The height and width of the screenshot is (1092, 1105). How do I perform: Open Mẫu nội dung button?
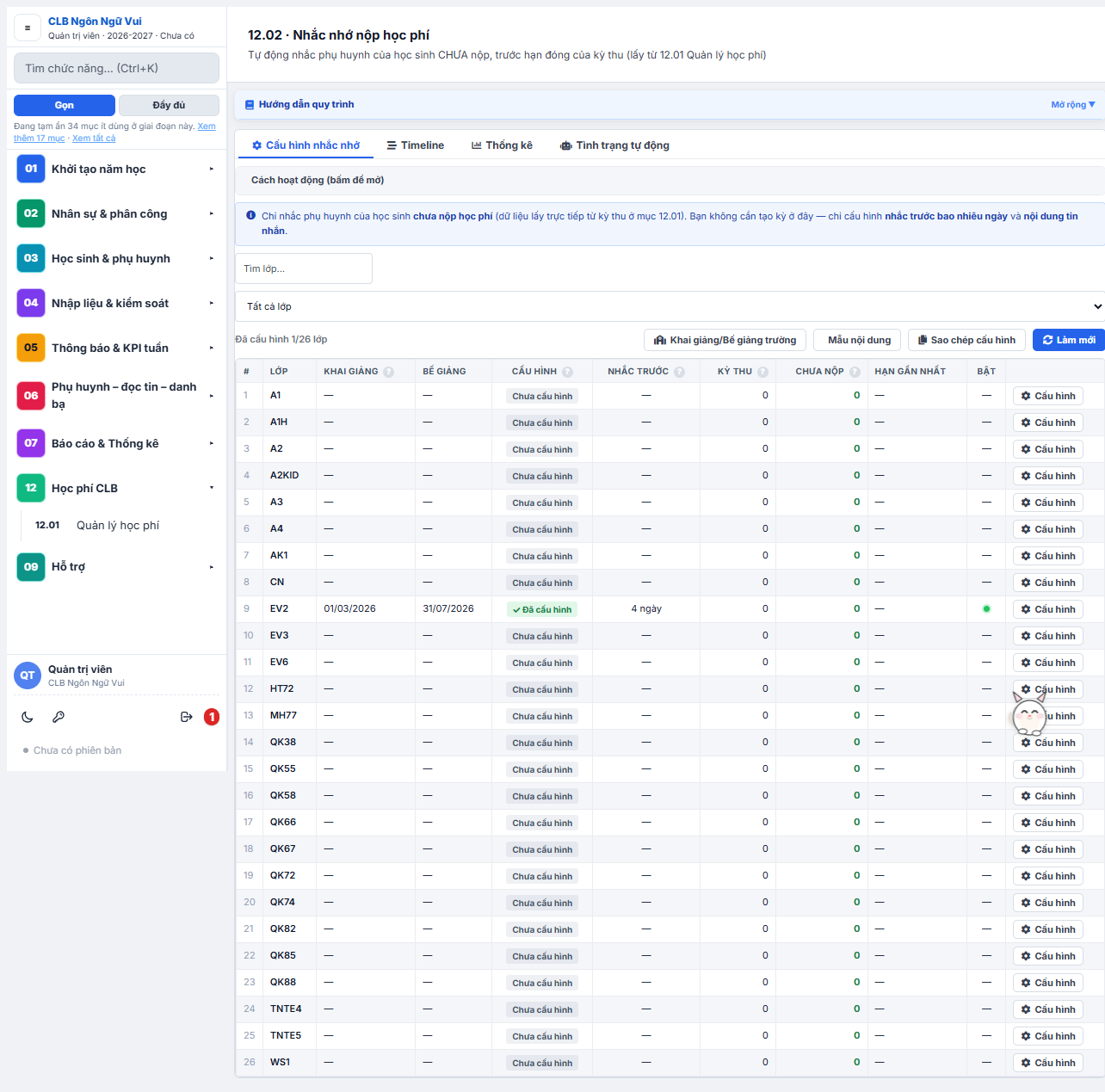click(x=859, y=340)
